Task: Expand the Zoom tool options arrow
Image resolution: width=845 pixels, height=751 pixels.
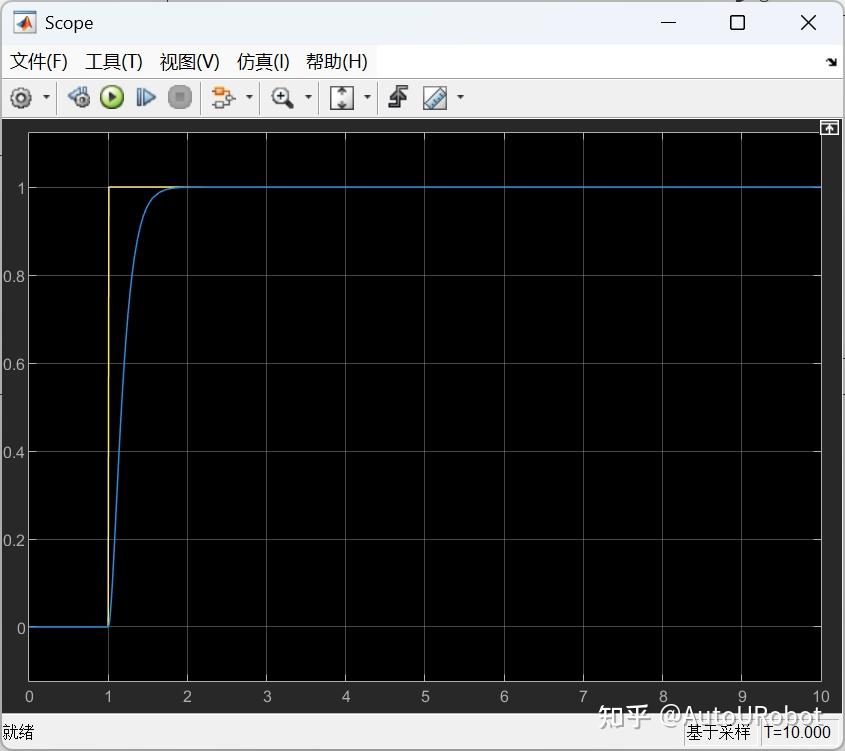Action: coord(308,98)
